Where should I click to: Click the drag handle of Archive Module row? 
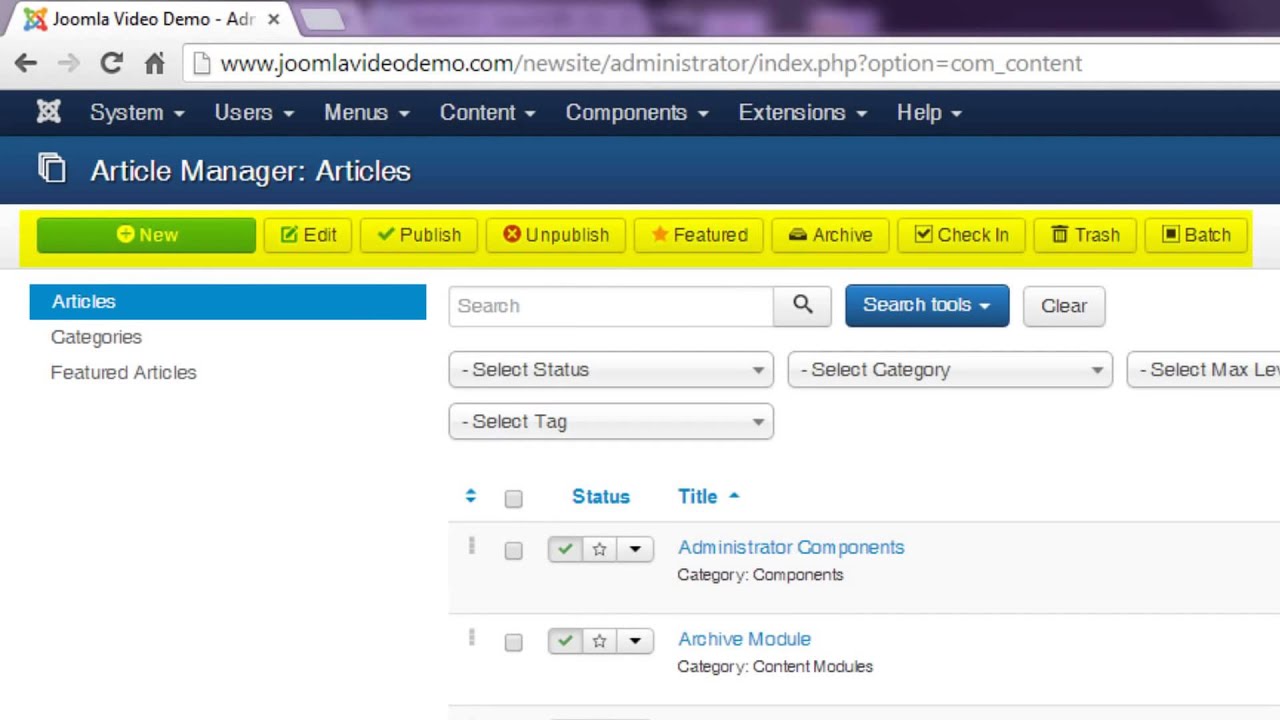(x=471, y=638)
